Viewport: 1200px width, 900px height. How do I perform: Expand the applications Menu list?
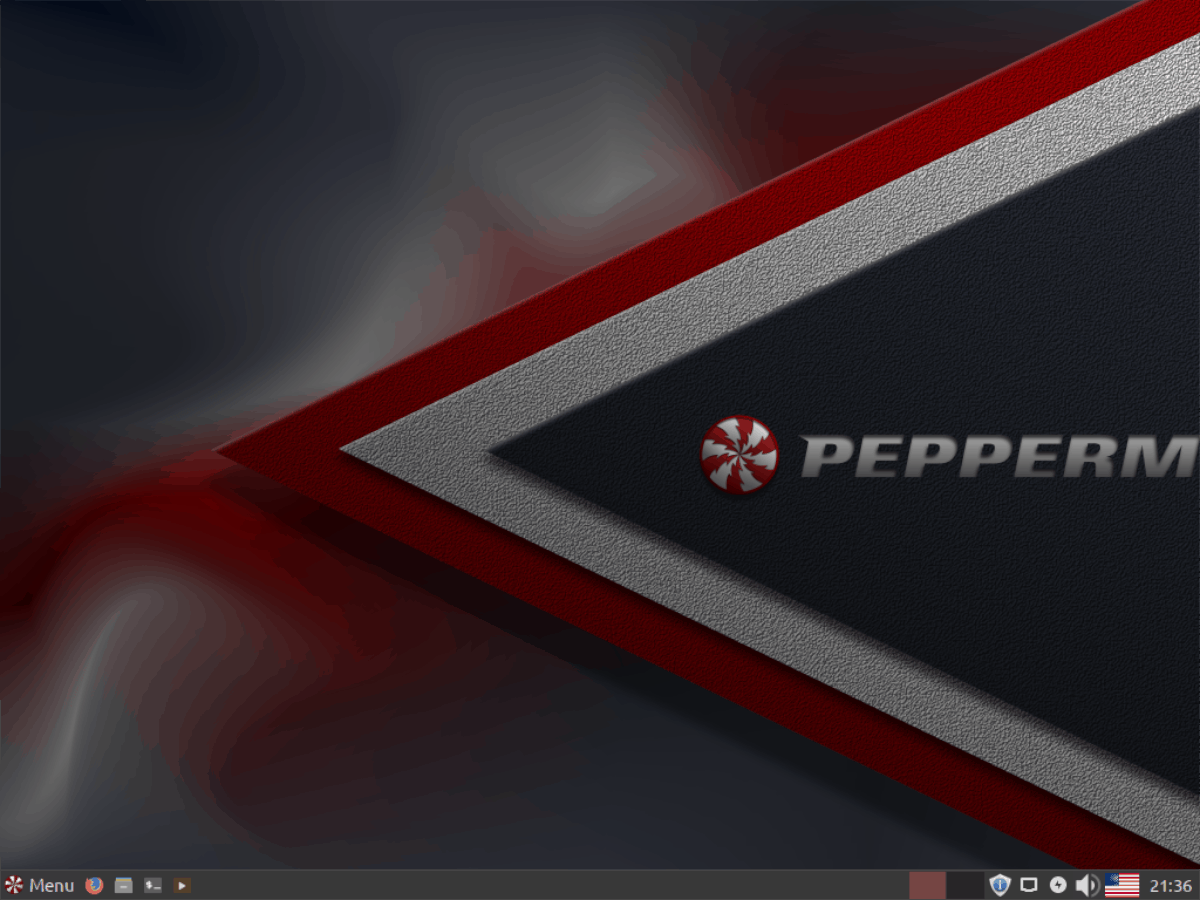[50, 885]
